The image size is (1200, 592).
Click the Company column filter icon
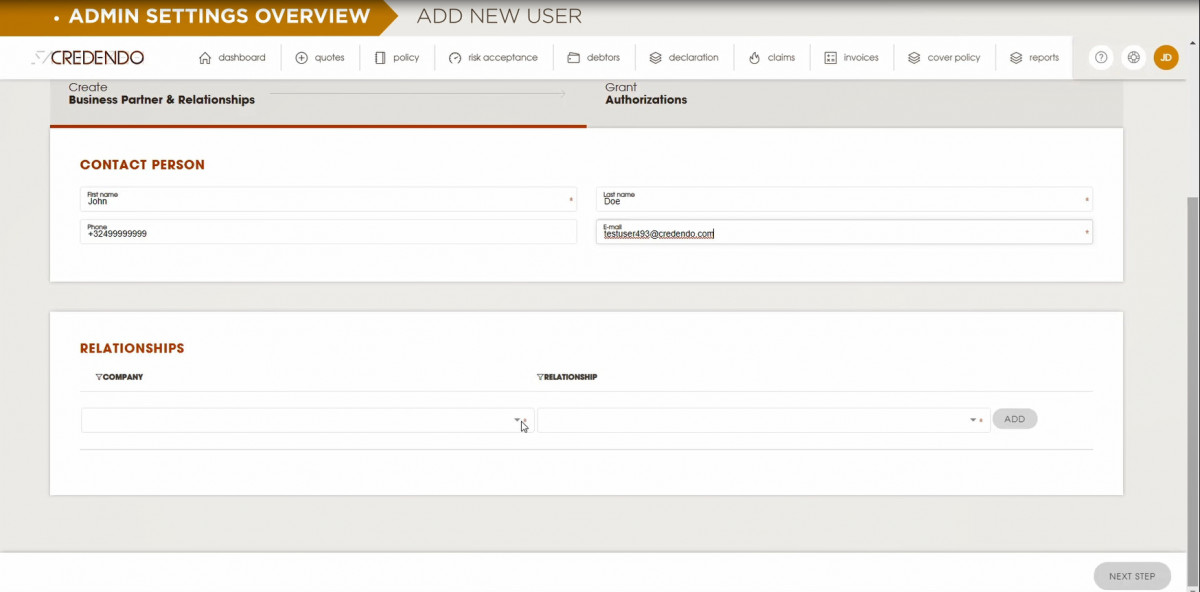point(99,377)
